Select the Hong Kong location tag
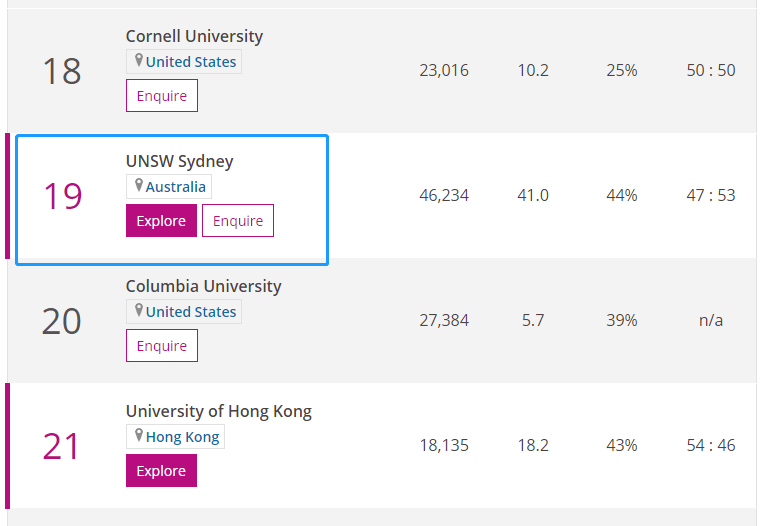767x526 pixels. (183, 437)
